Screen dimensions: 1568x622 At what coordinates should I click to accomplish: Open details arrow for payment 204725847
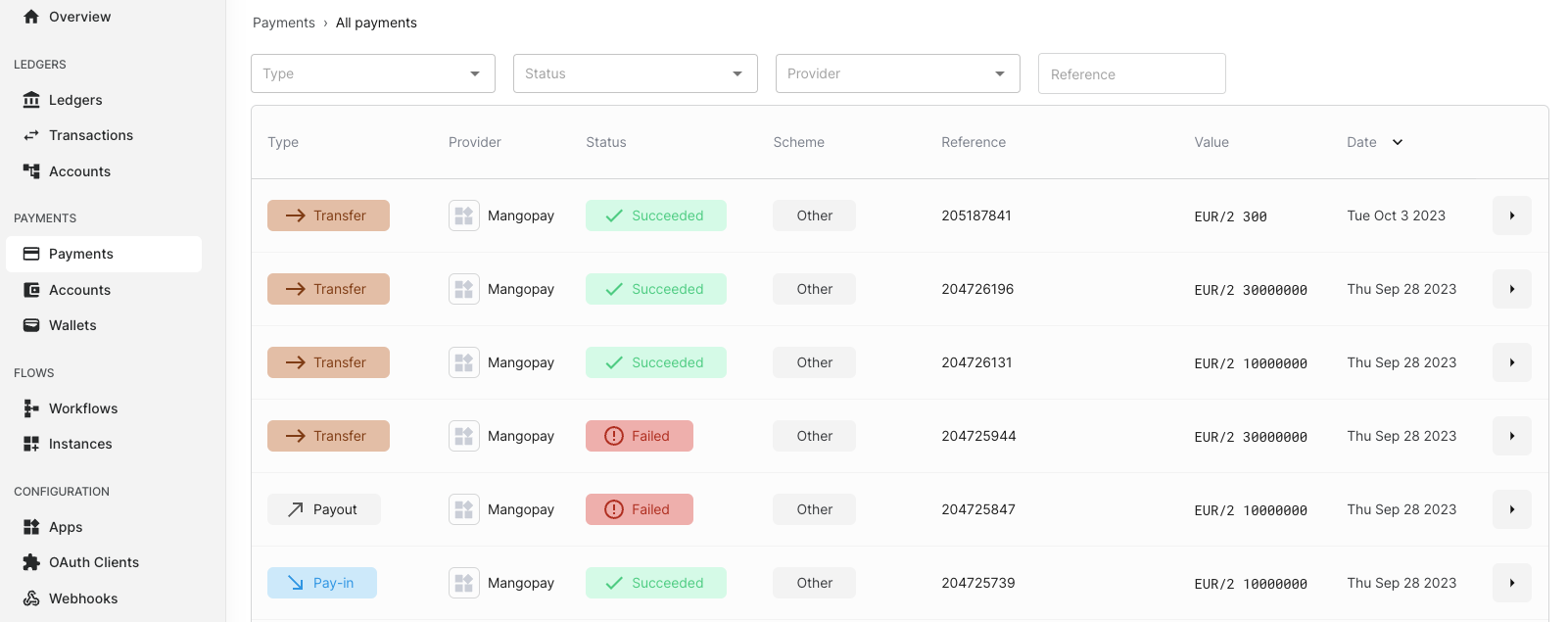click(1511, 509)
